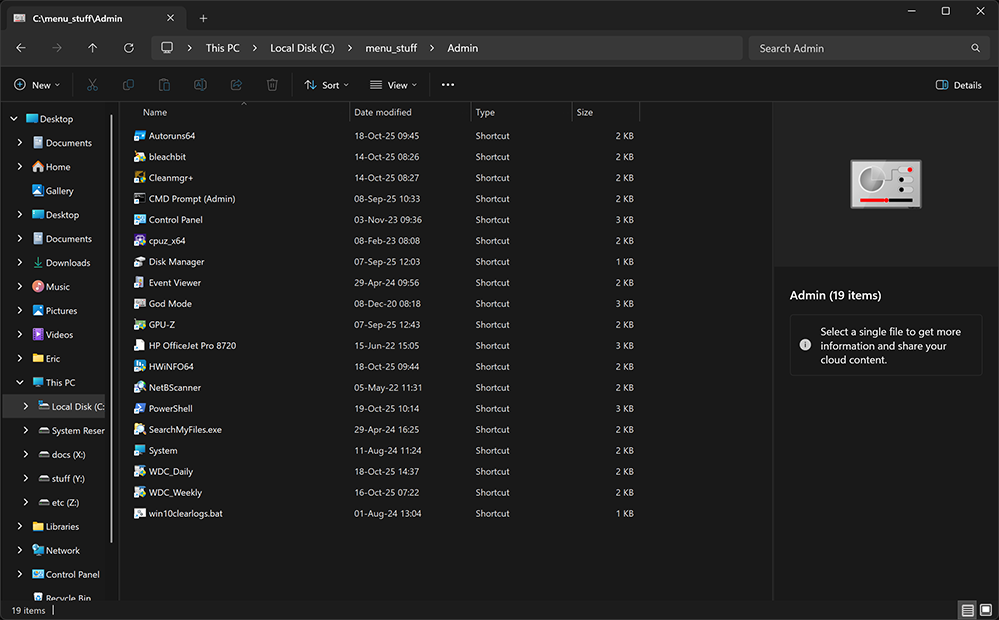Image resolution: width=999 pixels, height=620 pixels.
Task: Toggle the Details pane button
Action: pos(958,85)
